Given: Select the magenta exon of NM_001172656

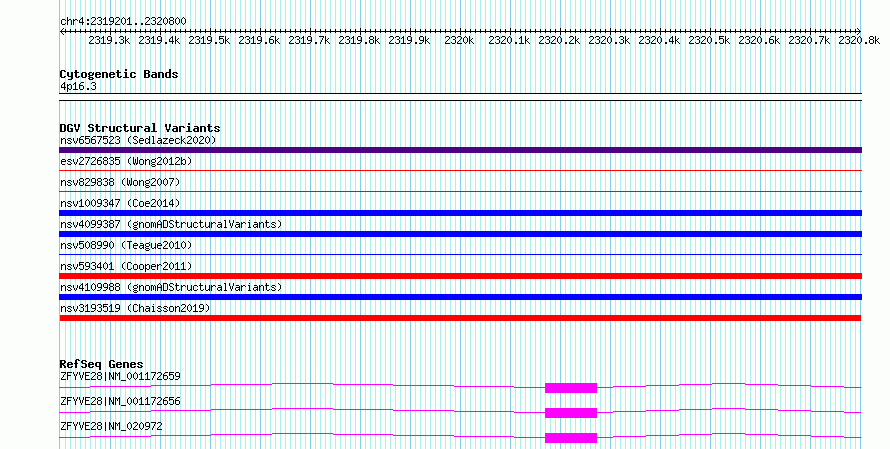Looking at the screenshot, I should coord(571,413).
